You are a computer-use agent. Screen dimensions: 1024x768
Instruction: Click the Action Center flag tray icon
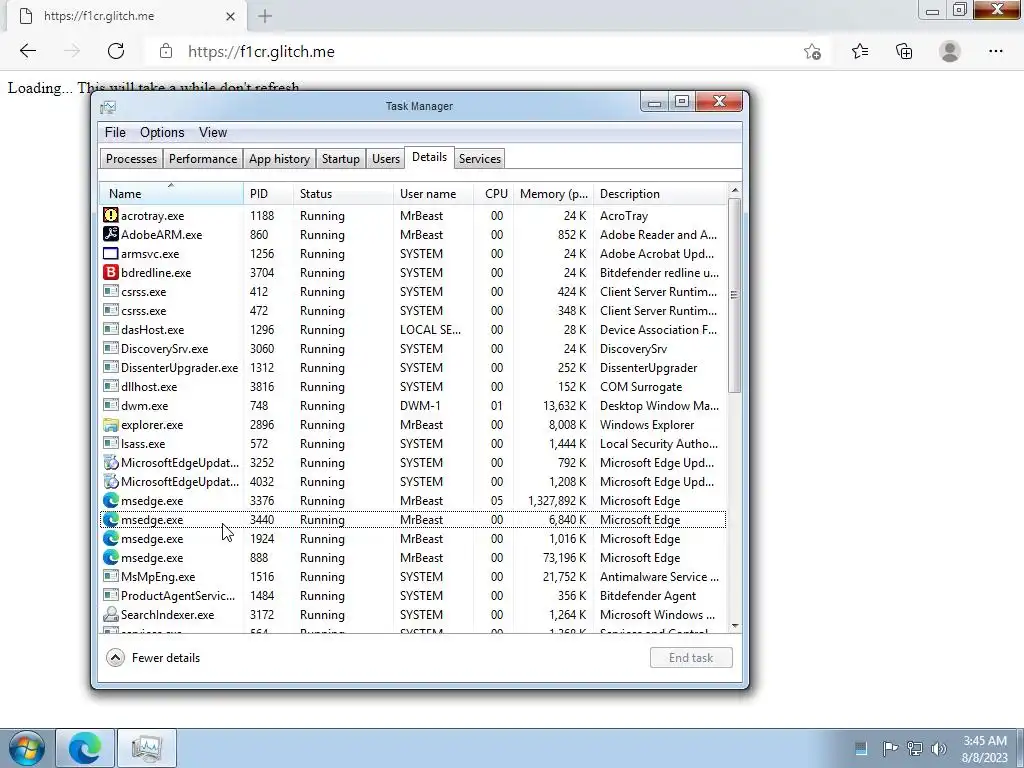(x=889, y=748)
